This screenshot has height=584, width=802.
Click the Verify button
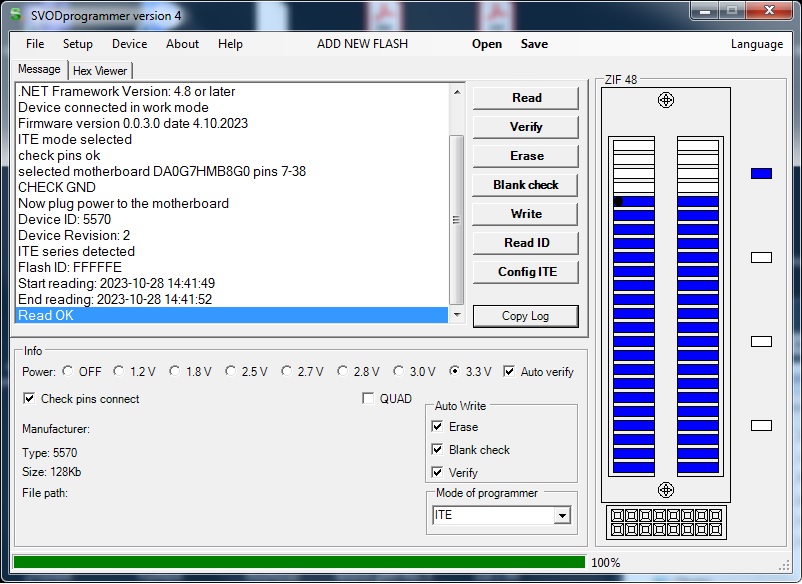[x=526, y=127]
